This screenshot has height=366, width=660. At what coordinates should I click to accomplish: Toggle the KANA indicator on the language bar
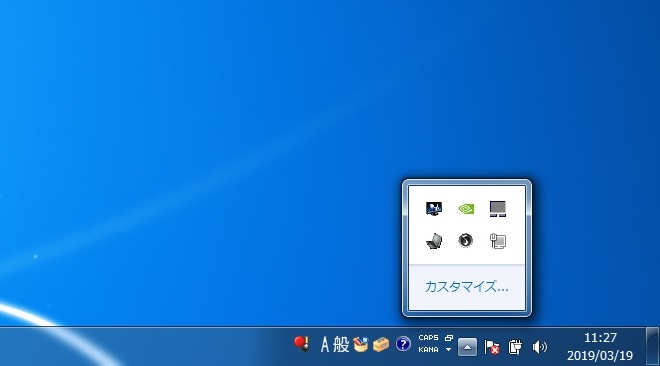point(428,350)
